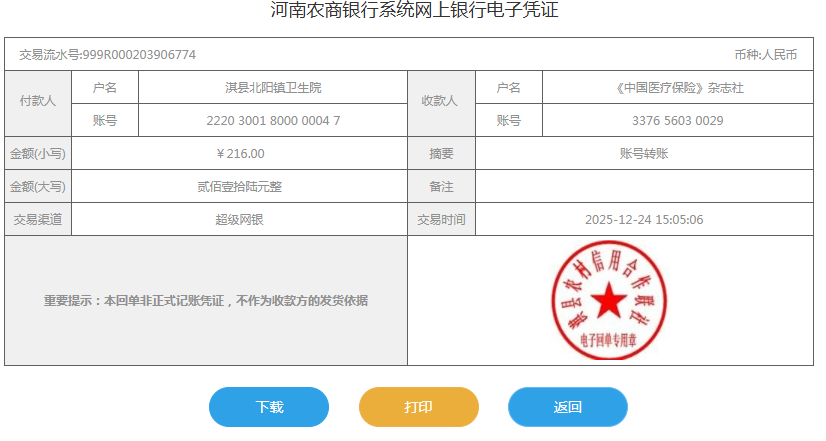Click the 付款人 payer header cell

click(38, 103)
